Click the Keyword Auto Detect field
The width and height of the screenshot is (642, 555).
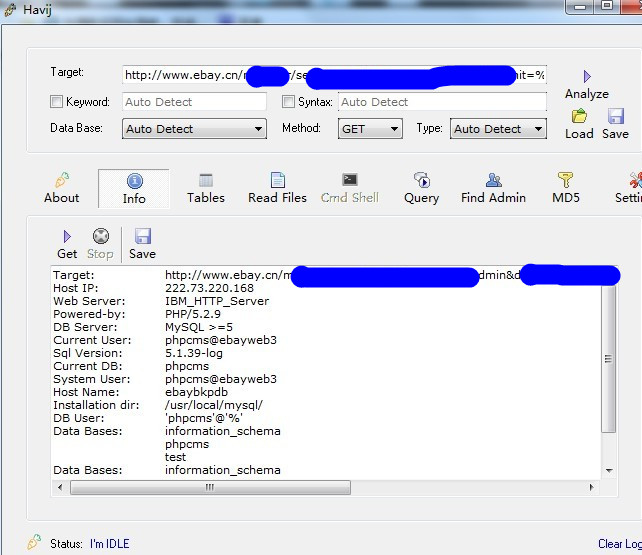tap(194, 102)
